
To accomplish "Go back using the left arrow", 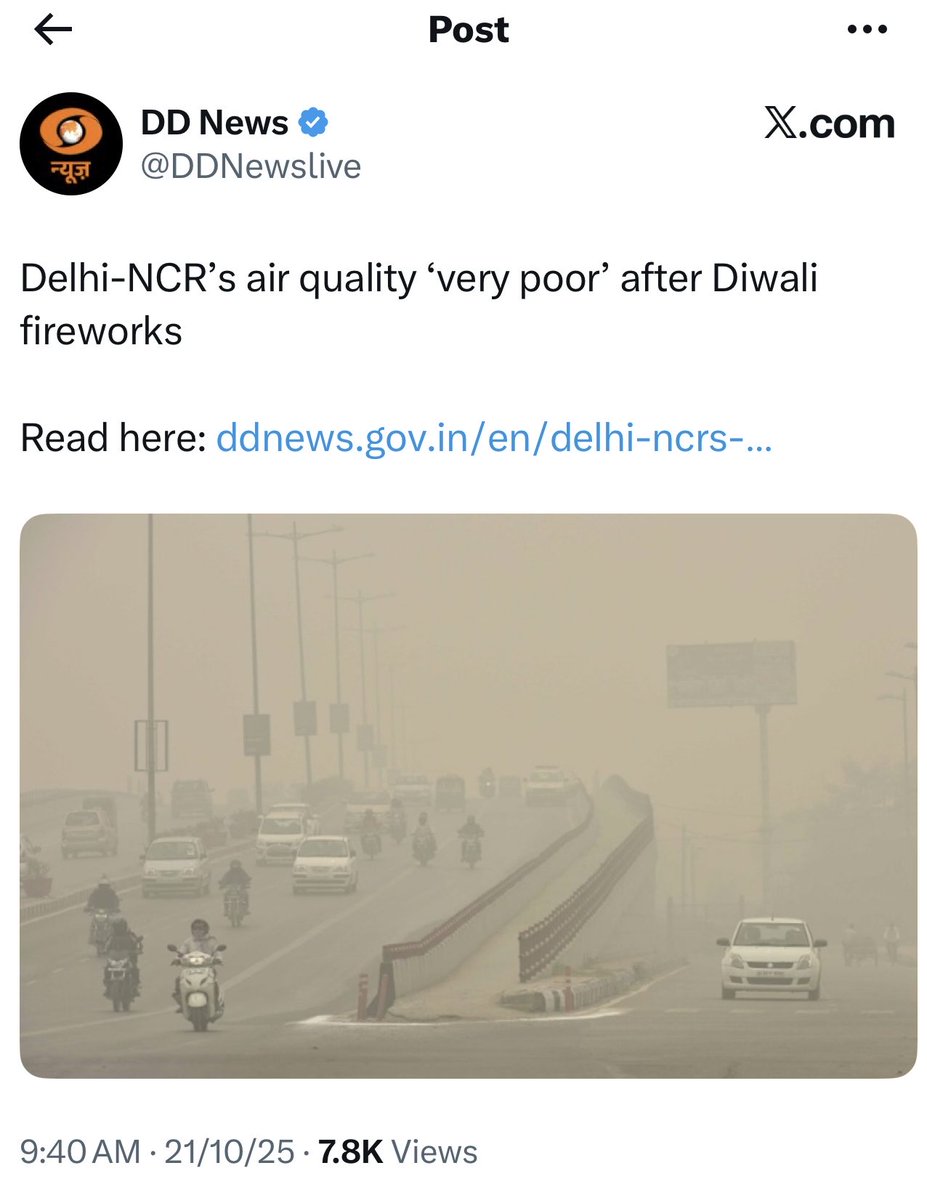I will pos(53,30).
